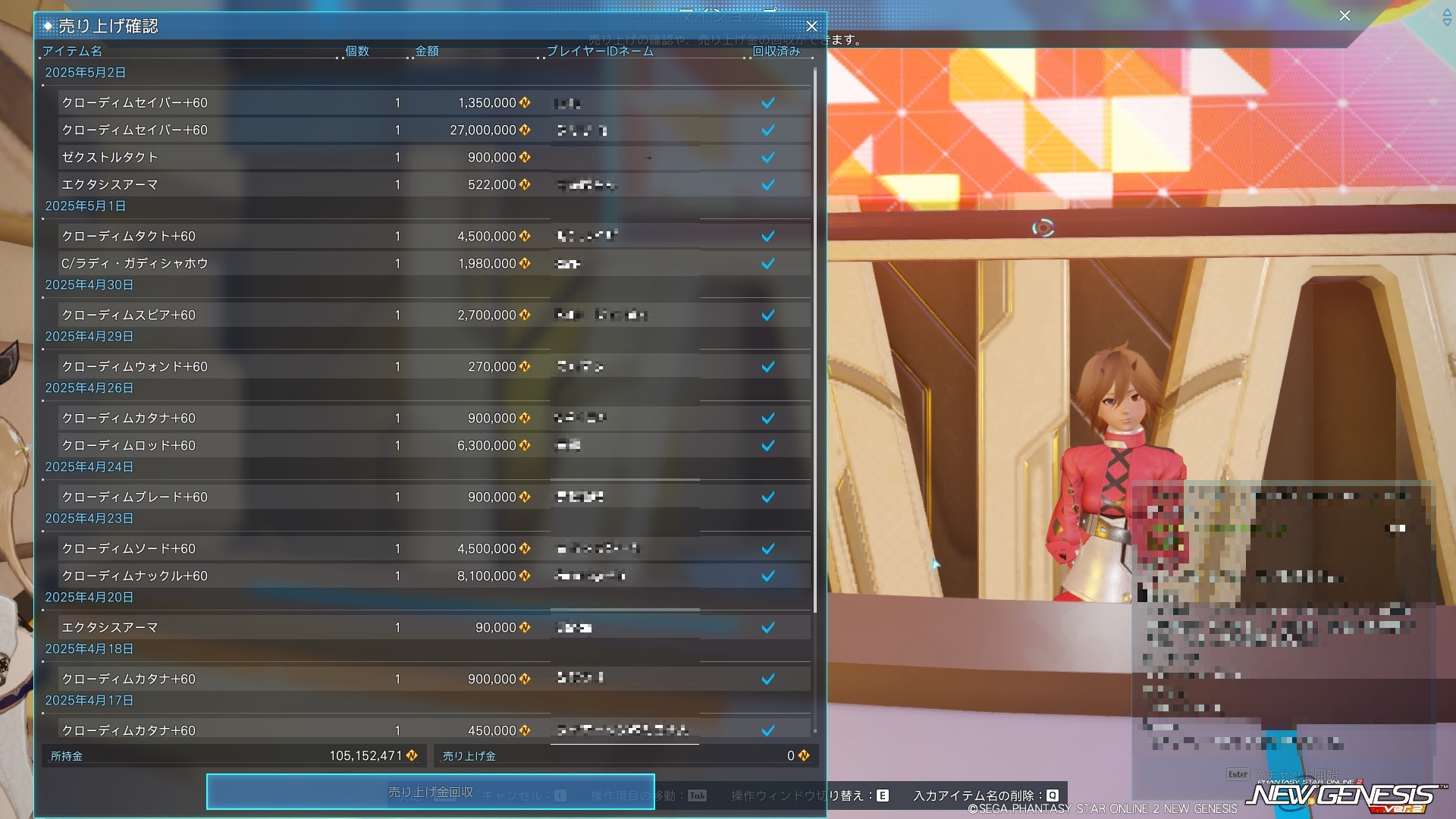Select the C/ラディ・ガディシャホウ item row
Viewport: 1456px width, 819px height.
pos(434,263)
